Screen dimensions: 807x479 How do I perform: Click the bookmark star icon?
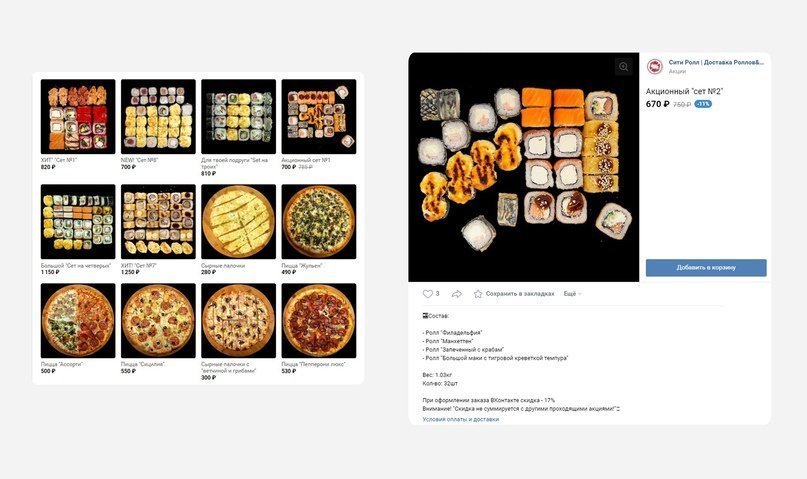point(478,294)
